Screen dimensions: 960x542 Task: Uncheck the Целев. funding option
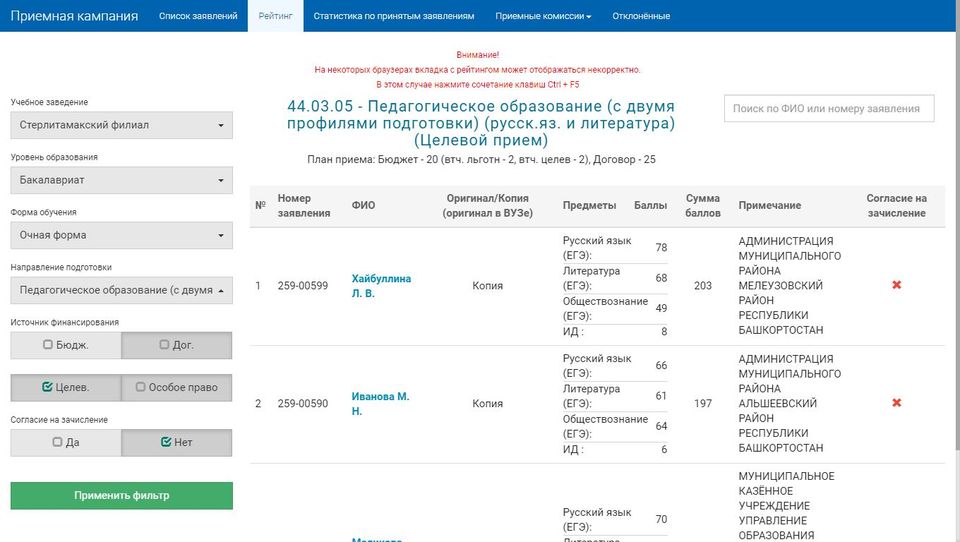click(66, 387)
